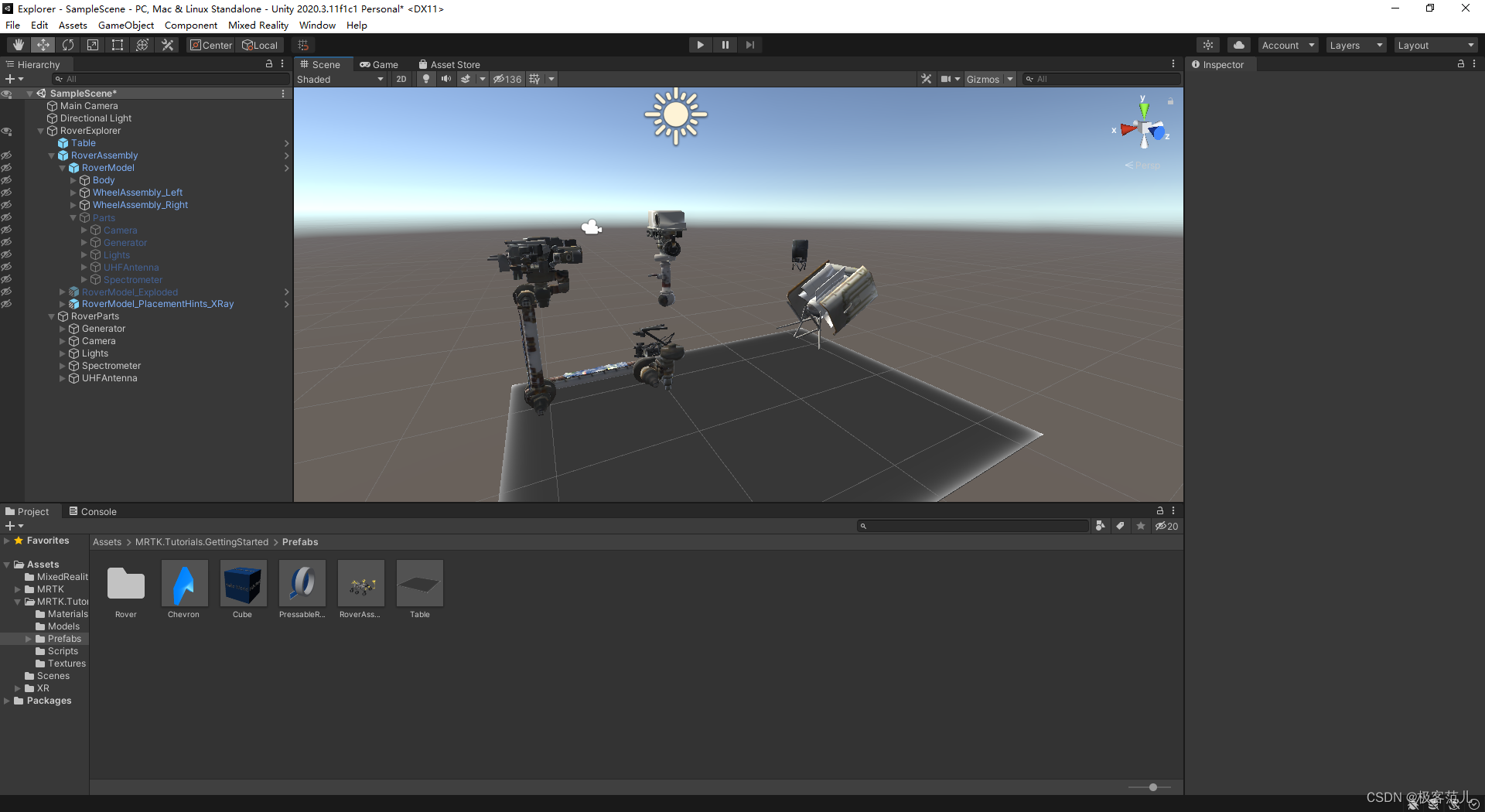Click Gizmos button
The image size is (1485, 812).
click(x=983, y=79)
